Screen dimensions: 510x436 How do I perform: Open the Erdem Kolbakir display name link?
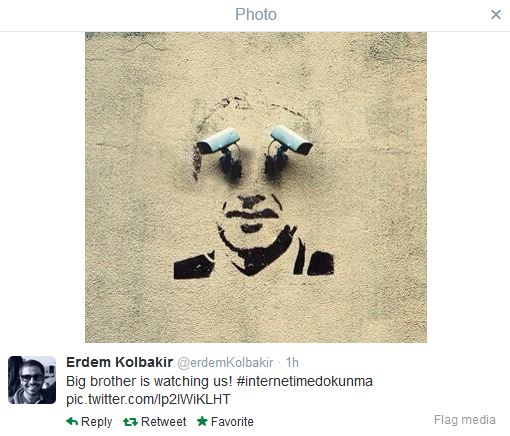(120, 362)
